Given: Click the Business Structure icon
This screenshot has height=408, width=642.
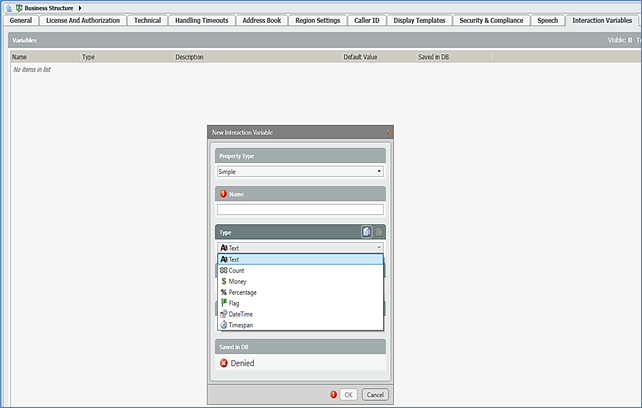Looking at the screenshot, I should click(19, 8).
